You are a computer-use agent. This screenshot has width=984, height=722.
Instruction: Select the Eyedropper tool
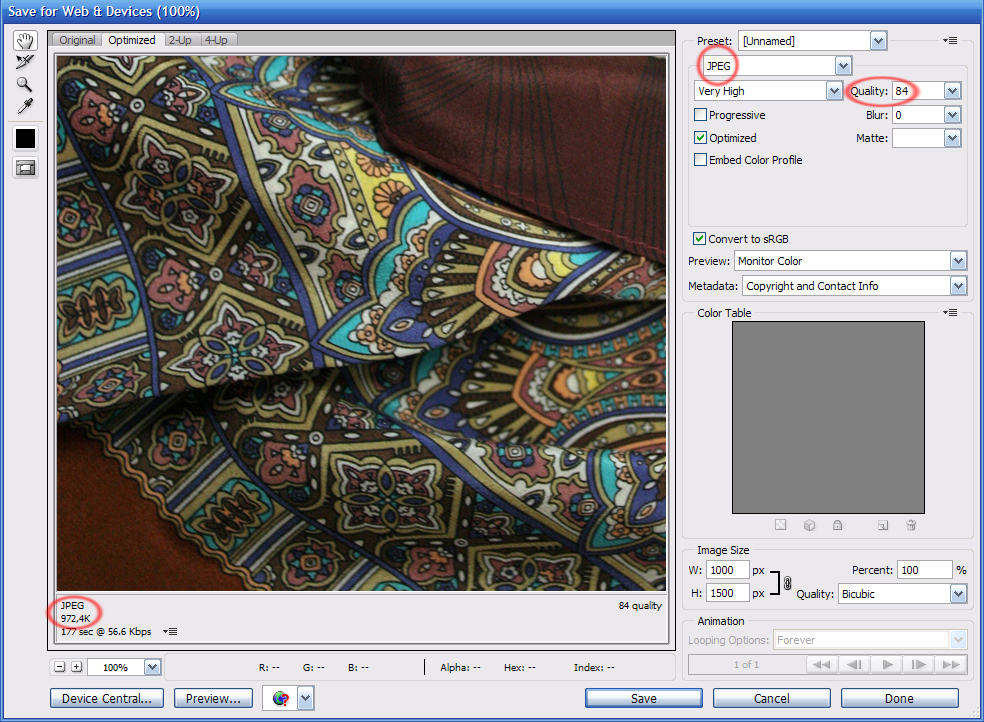tap(25, 106)
